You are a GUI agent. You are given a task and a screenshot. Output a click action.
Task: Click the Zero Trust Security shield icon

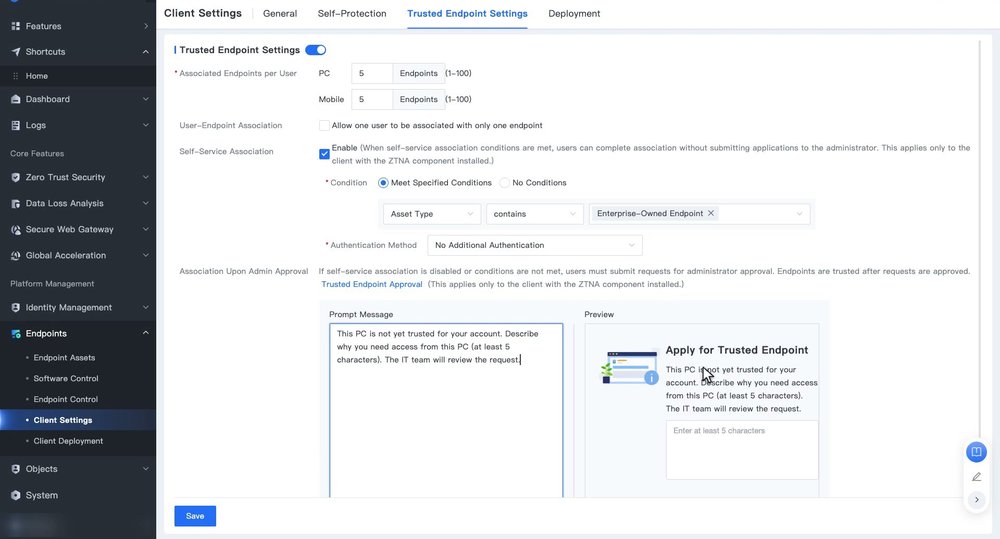point(15,177)
